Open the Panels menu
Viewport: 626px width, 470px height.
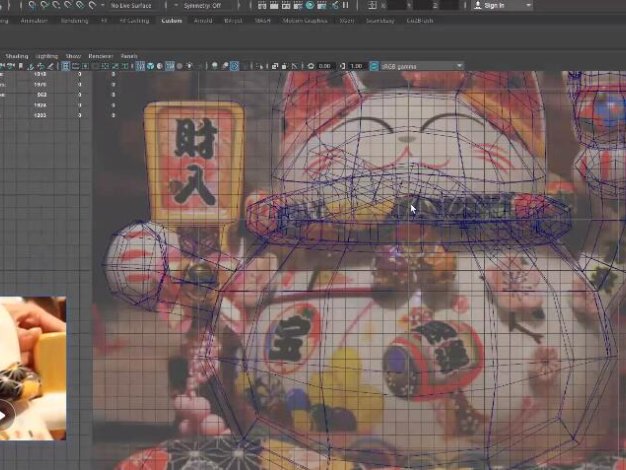coord(129,56)
